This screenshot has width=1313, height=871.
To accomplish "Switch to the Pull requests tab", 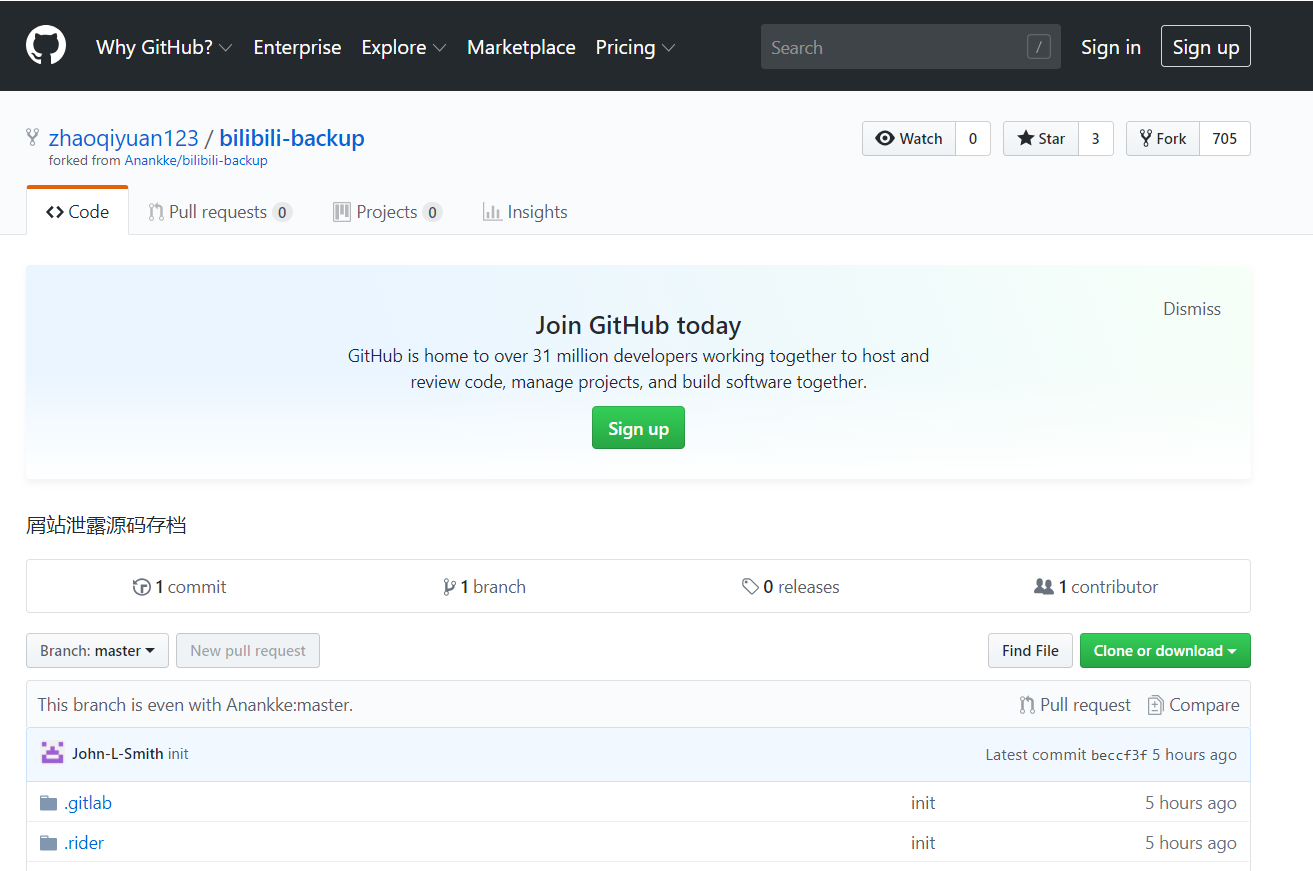I will point(220,212).
